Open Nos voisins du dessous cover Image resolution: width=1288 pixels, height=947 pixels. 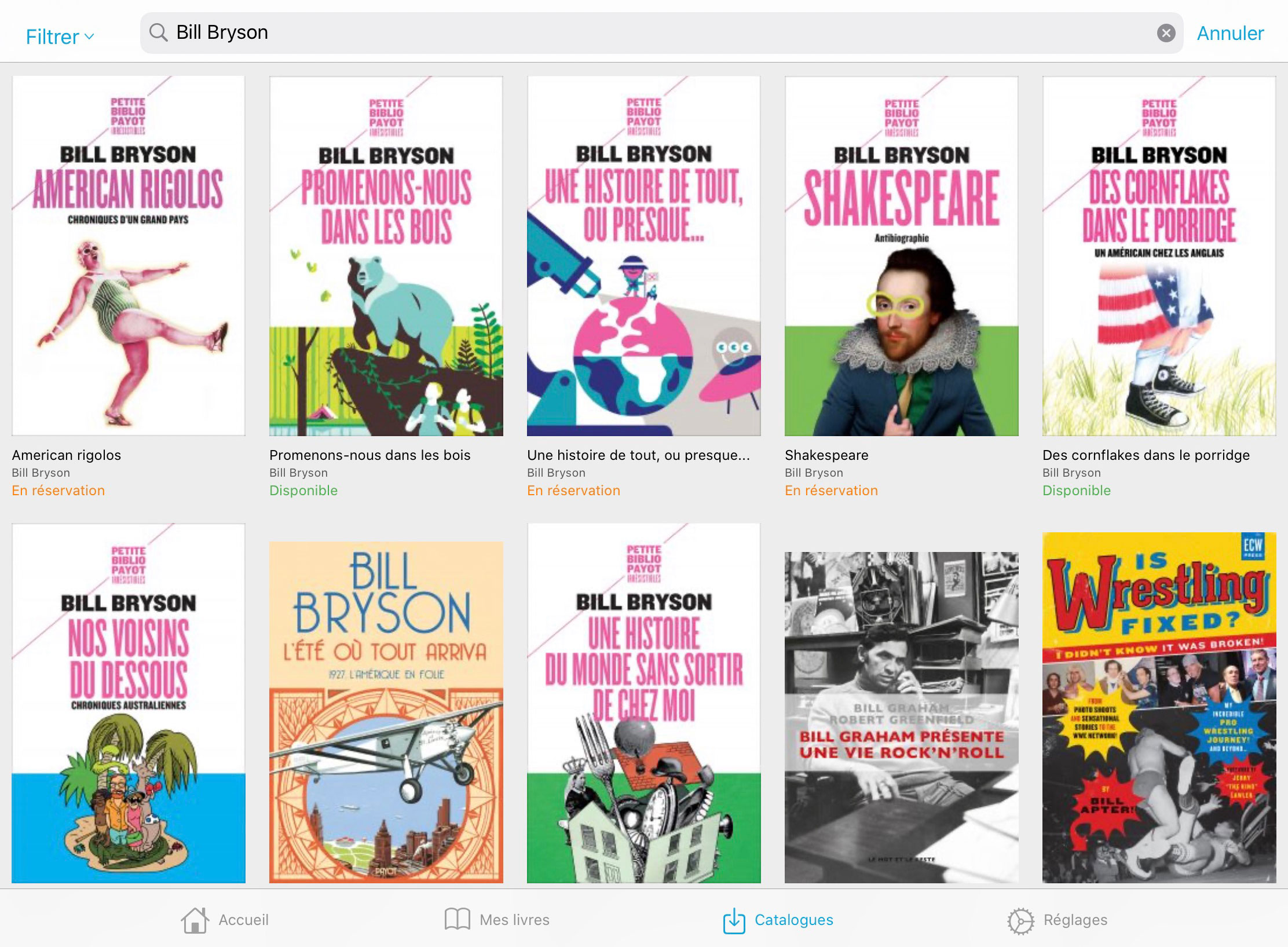(x=129, y=703)
